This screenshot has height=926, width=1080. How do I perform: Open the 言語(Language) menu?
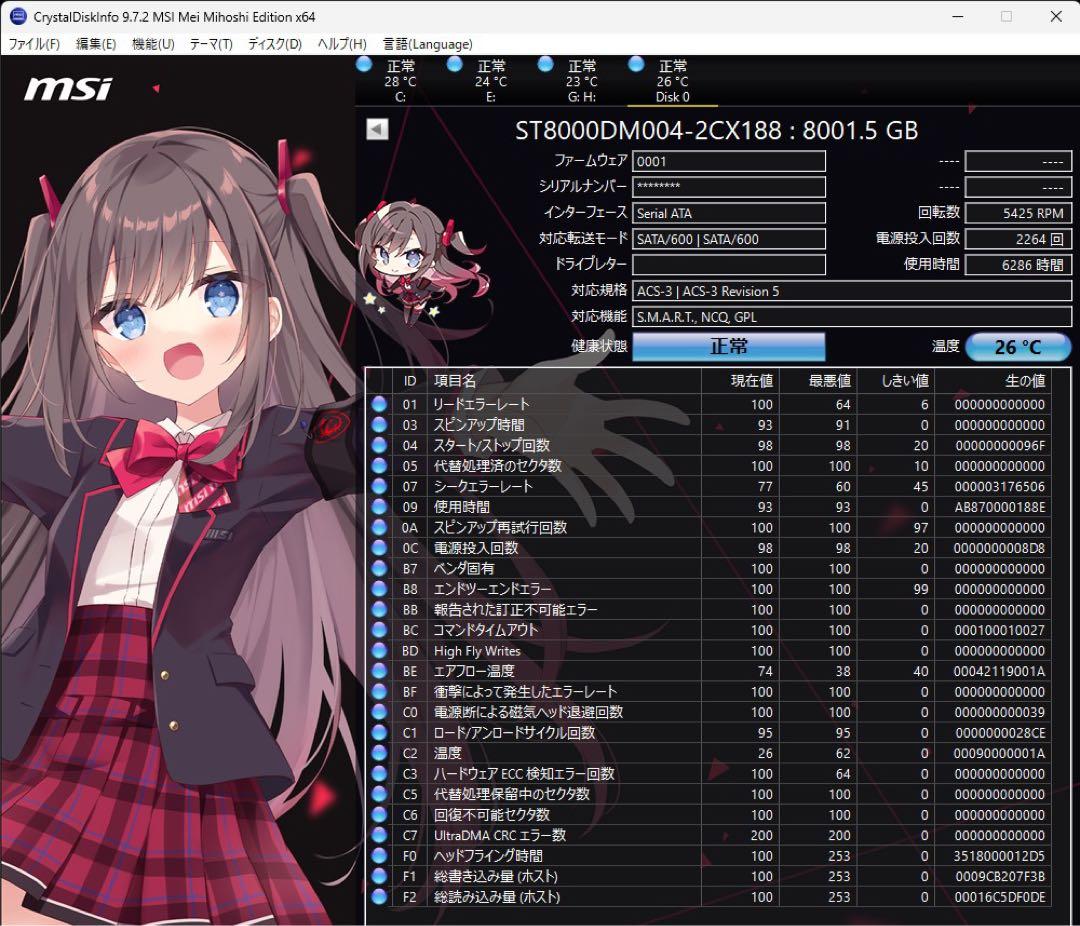(428, 44)
